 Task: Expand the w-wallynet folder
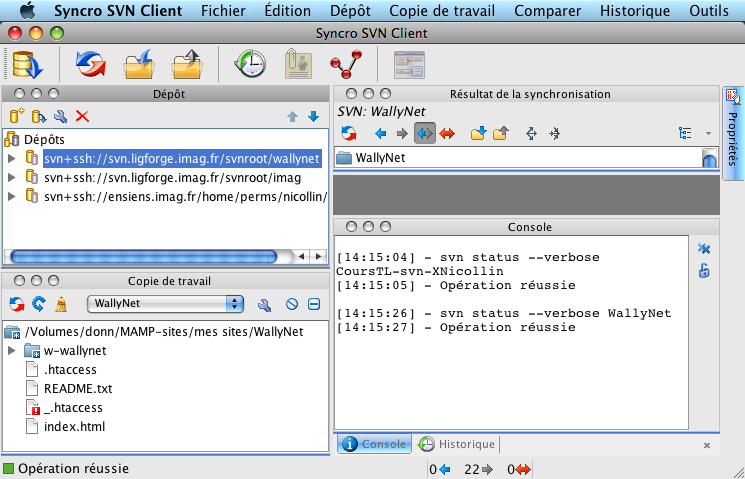(x=12, y=351)
